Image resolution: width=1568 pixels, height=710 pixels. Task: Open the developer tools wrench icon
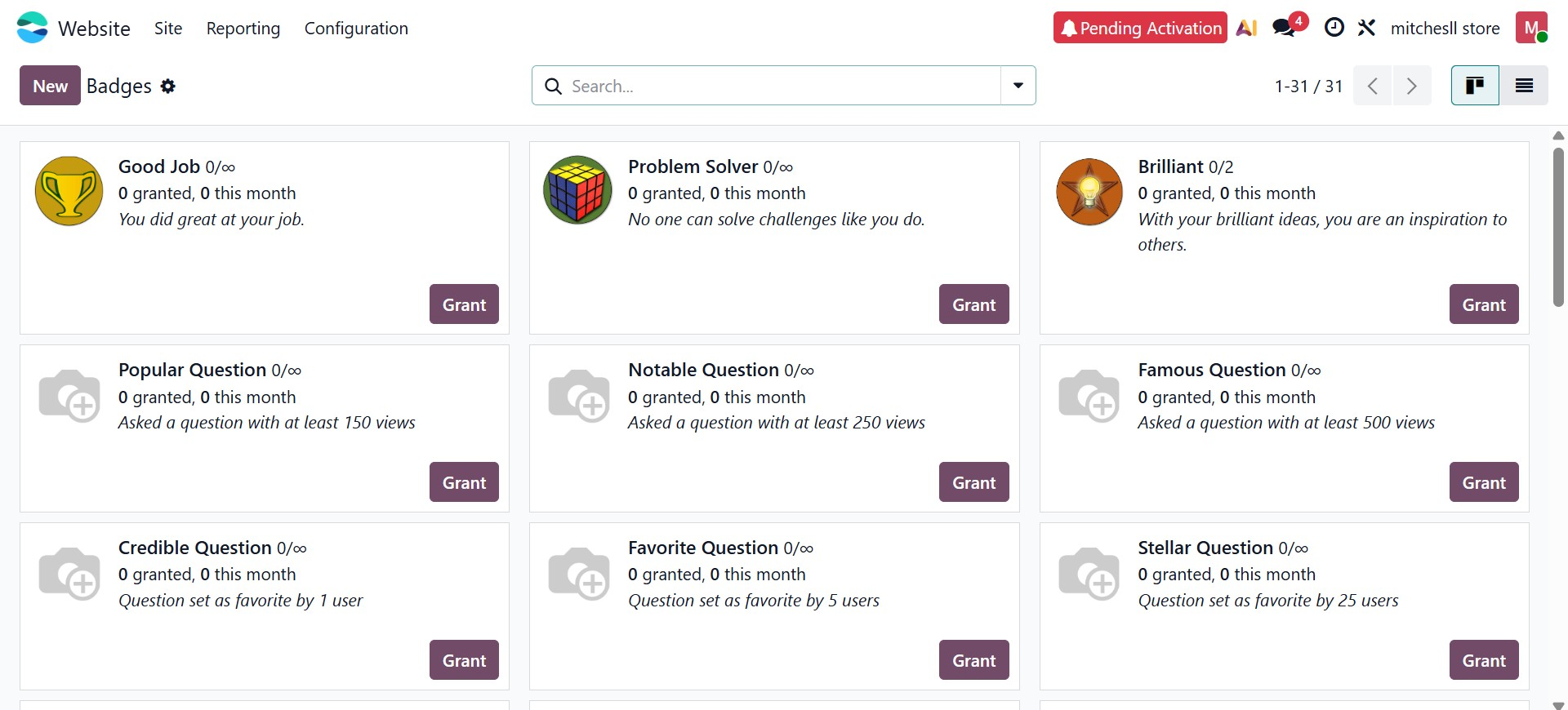pos(1366,28)
